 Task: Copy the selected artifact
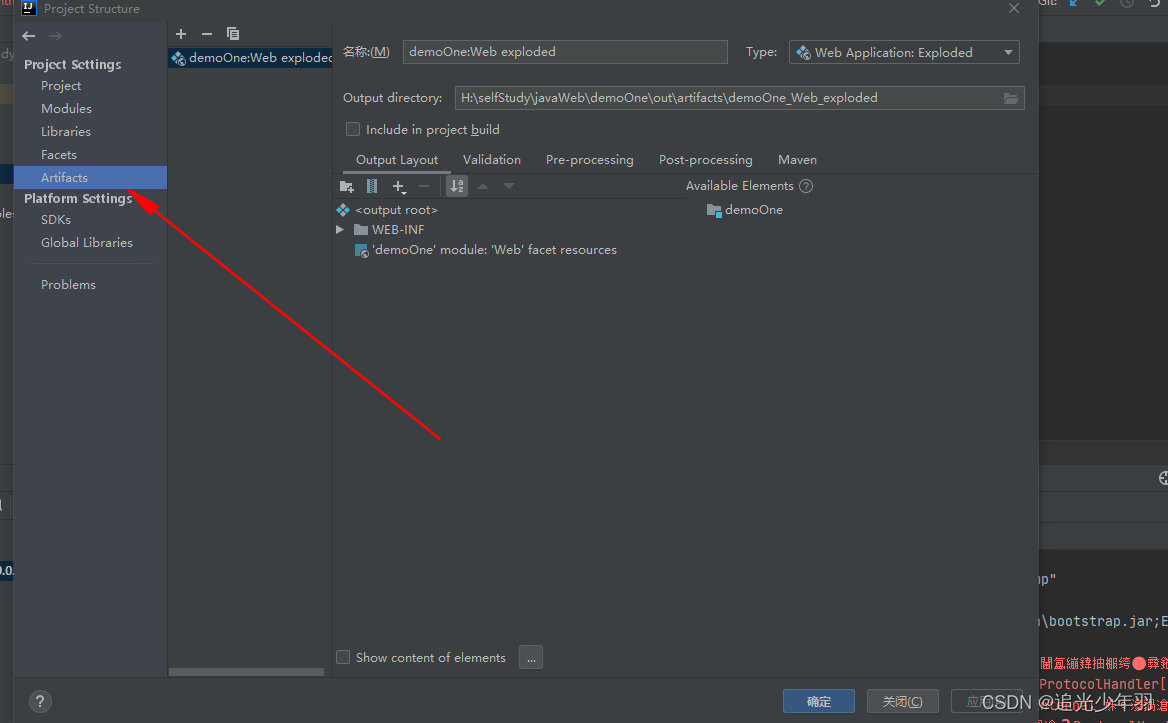[x=233, y=34]
